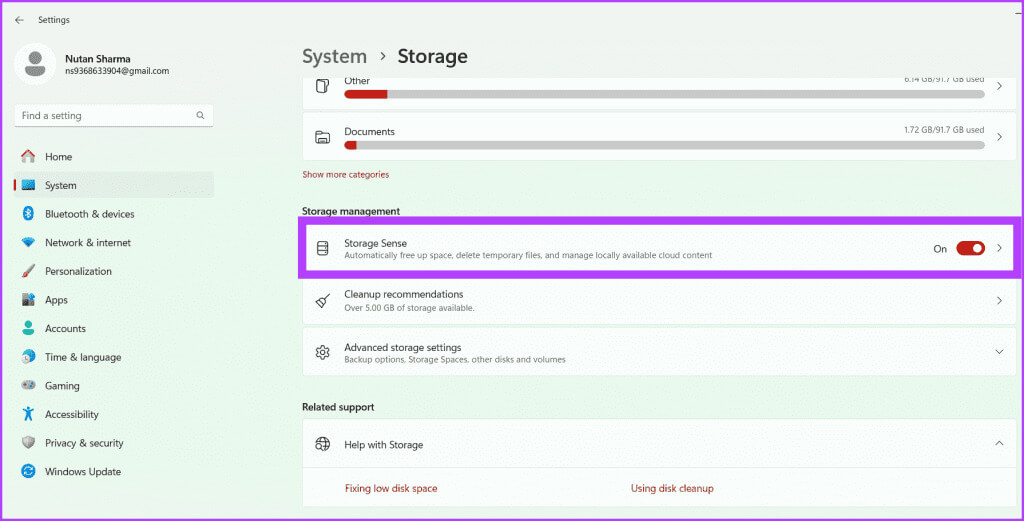
Task: Click the Gaming controller icon
Action: tap(28, 385)
